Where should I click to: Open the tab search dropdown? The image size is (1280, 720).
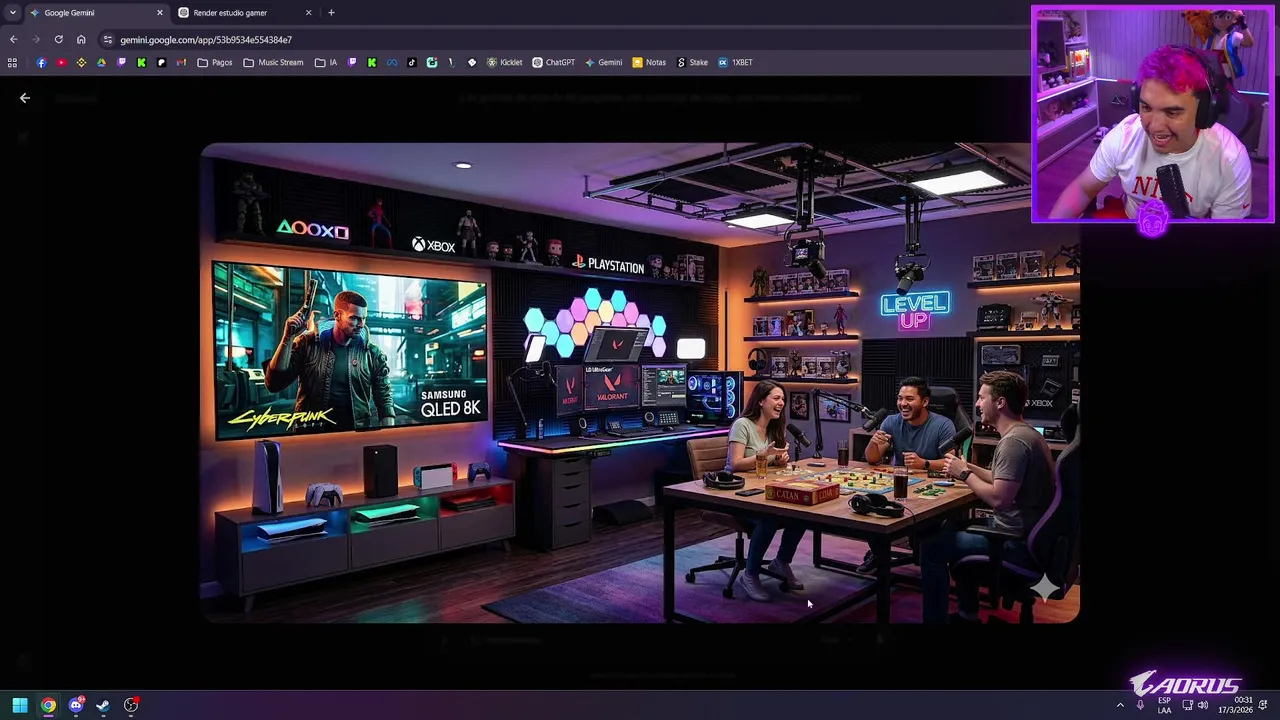[12, 13]
